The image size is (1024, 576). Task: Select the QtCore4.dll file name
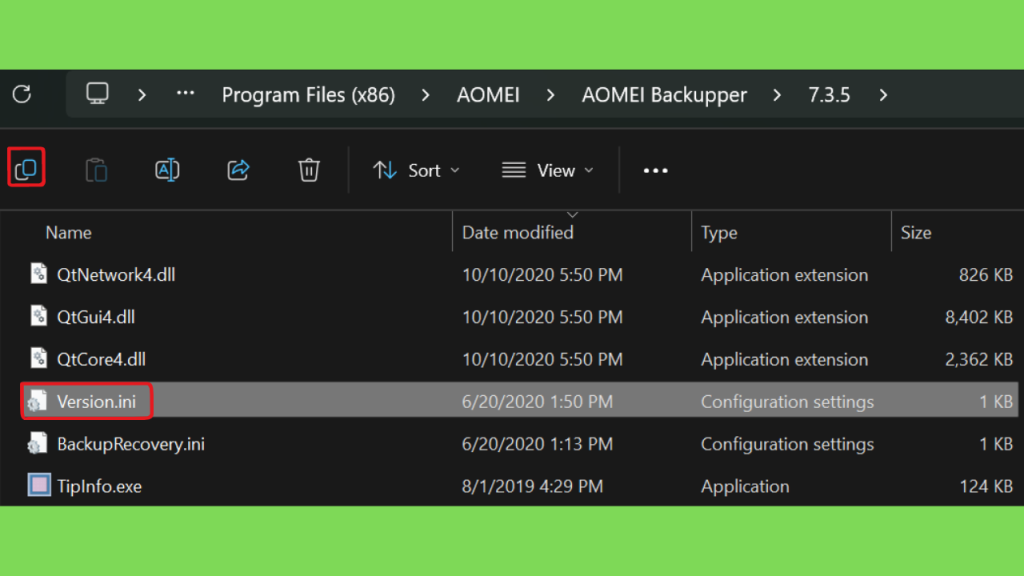click(101, 359)
